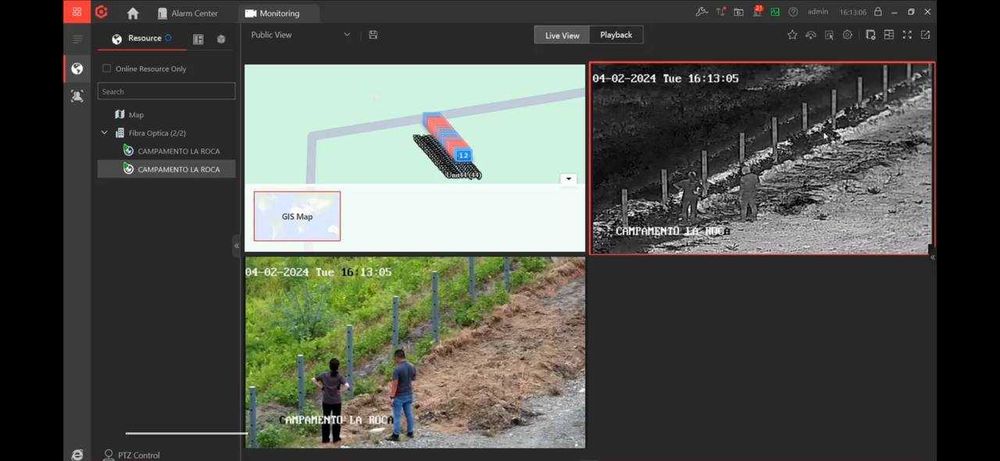
Task: Click the blue 12 cluster marker on map
Action: [464, 155]
